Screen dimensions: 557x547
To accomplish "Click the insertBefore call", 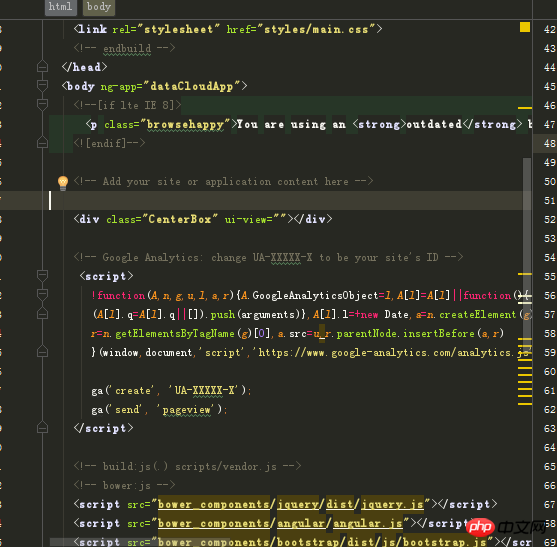I will coord(439,333).
